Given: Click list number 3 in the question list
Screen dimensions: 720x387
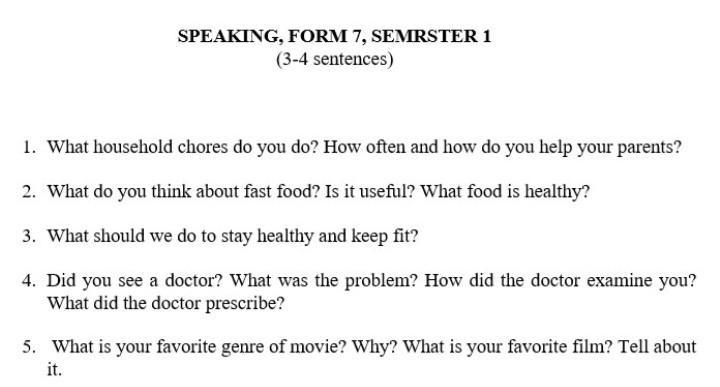Looking at the screenshot, I should [29, 236].
